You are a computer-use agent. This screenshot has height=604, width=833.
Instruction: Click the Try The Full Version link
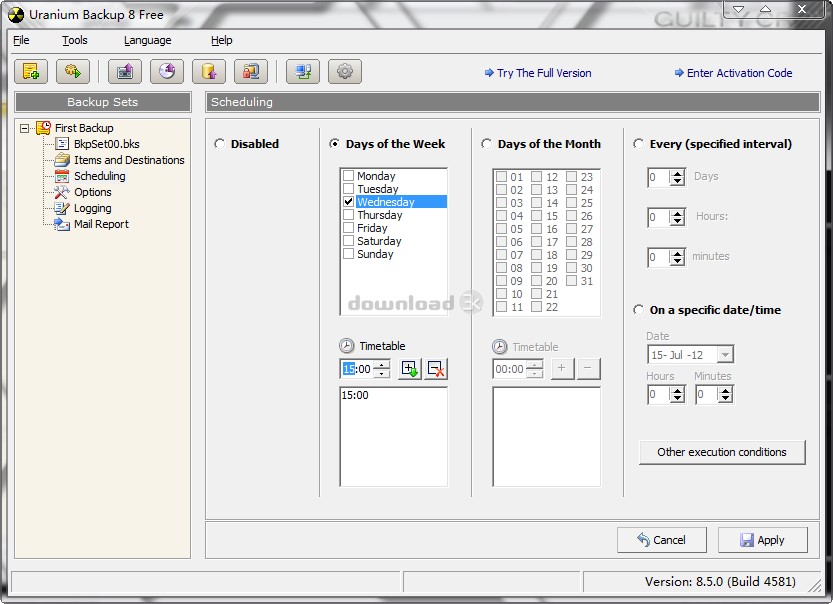point(544,73)
